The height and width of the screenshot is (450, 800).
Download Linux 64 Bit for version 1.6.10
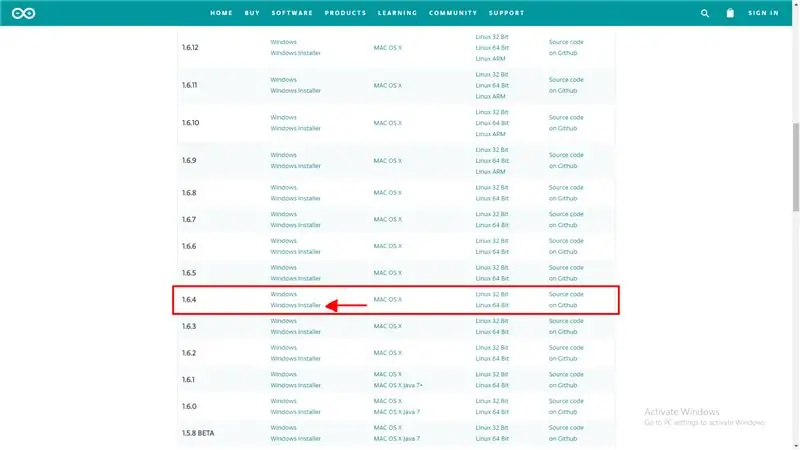[492, 123]
